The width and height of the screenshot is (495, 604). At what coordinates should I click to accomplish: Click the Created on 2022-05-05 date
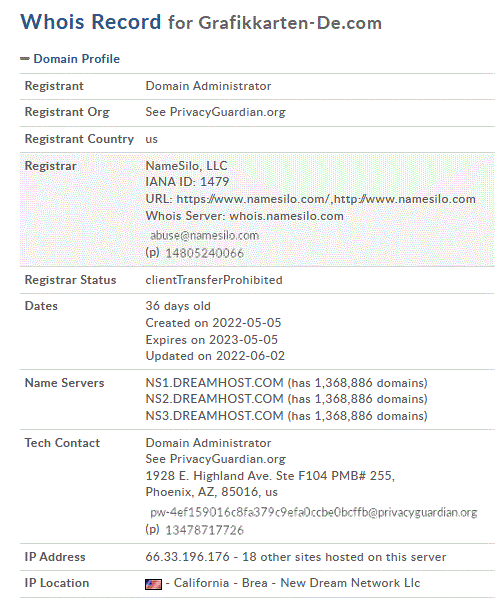pos(213,323)
